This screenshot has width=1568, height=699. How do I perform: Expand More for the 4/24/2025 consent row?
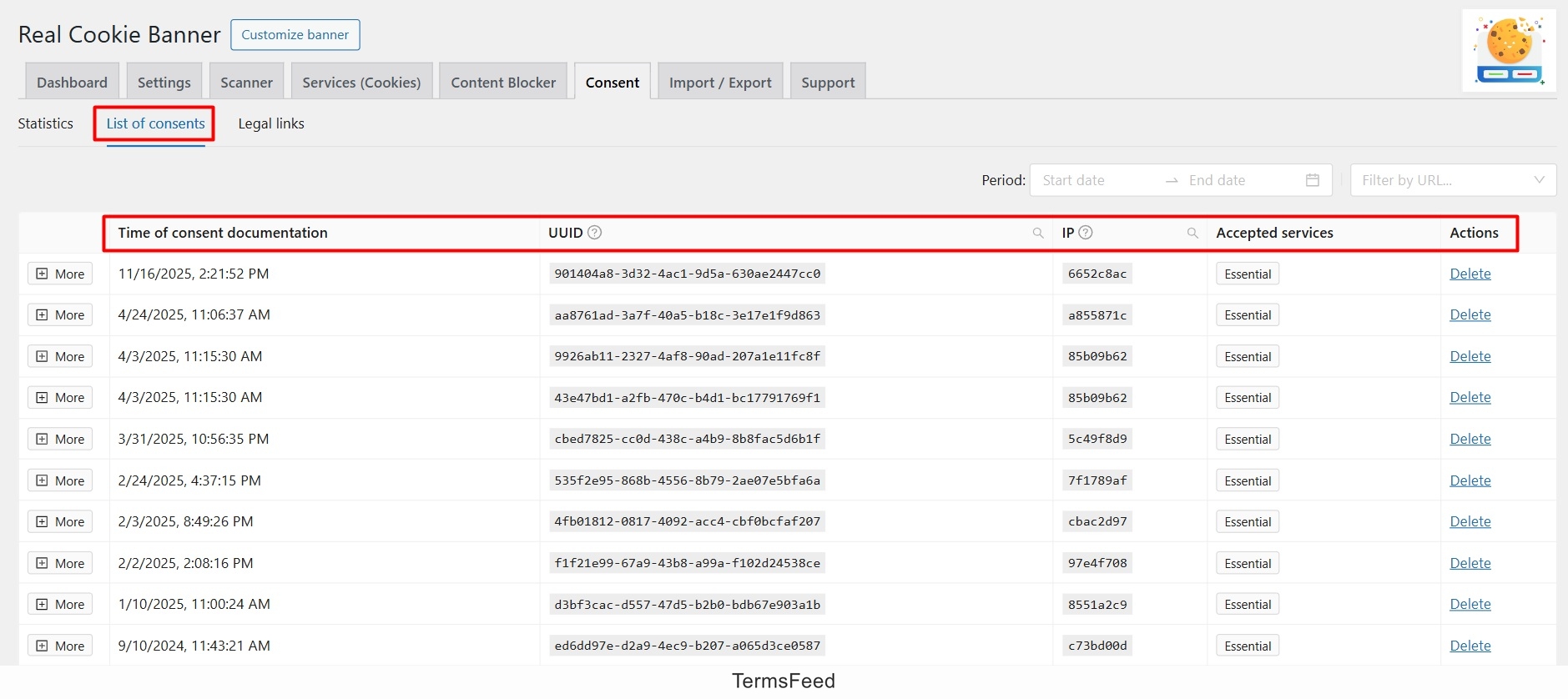pyautogui.click(x=60, y=315)
